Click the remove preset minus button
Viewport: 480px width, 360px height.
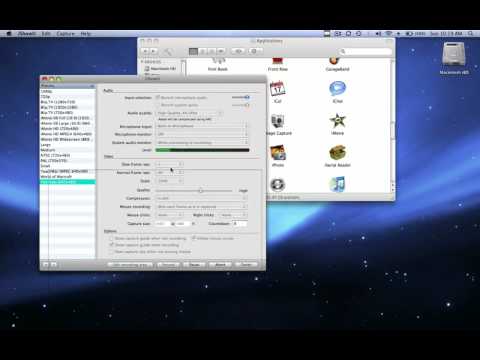pos(53,265)
